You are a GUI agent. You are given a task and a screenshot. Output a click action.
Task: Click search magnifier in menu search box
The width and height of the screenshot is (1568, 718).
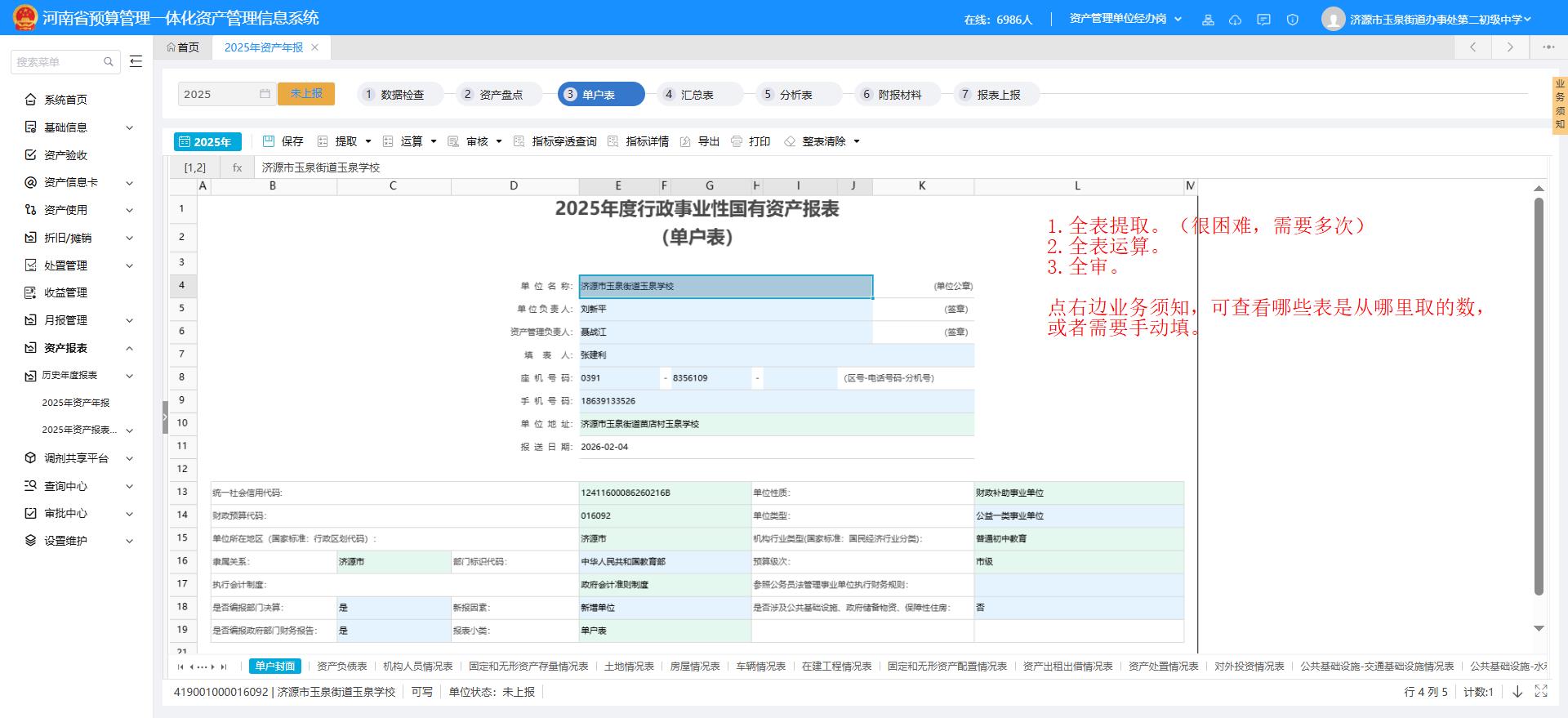(109, 62)
